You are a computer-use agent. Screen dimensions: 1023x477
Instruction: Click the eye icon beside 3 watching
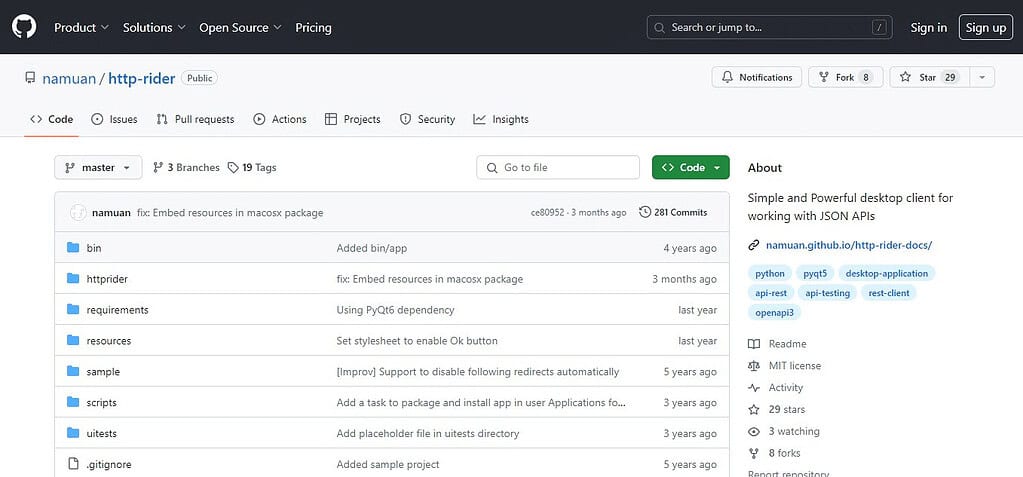754,431
